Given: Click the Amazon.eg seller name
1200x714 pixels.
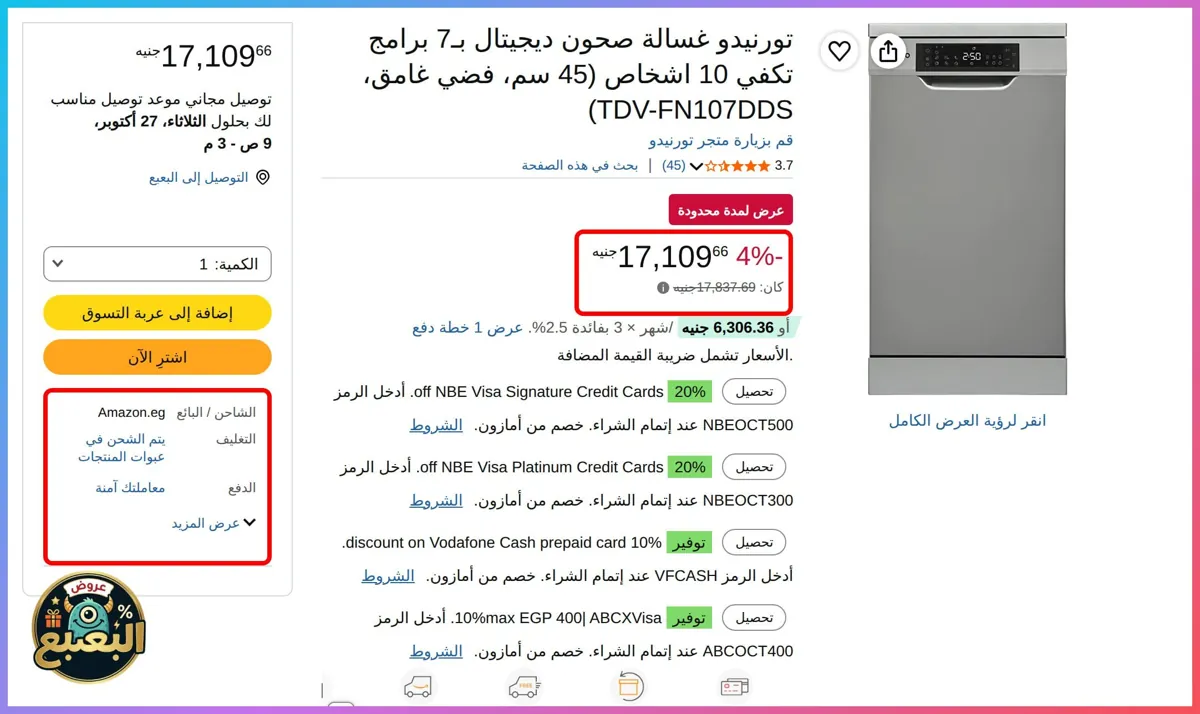Looking at the screenshot, I should coord(132,412).
